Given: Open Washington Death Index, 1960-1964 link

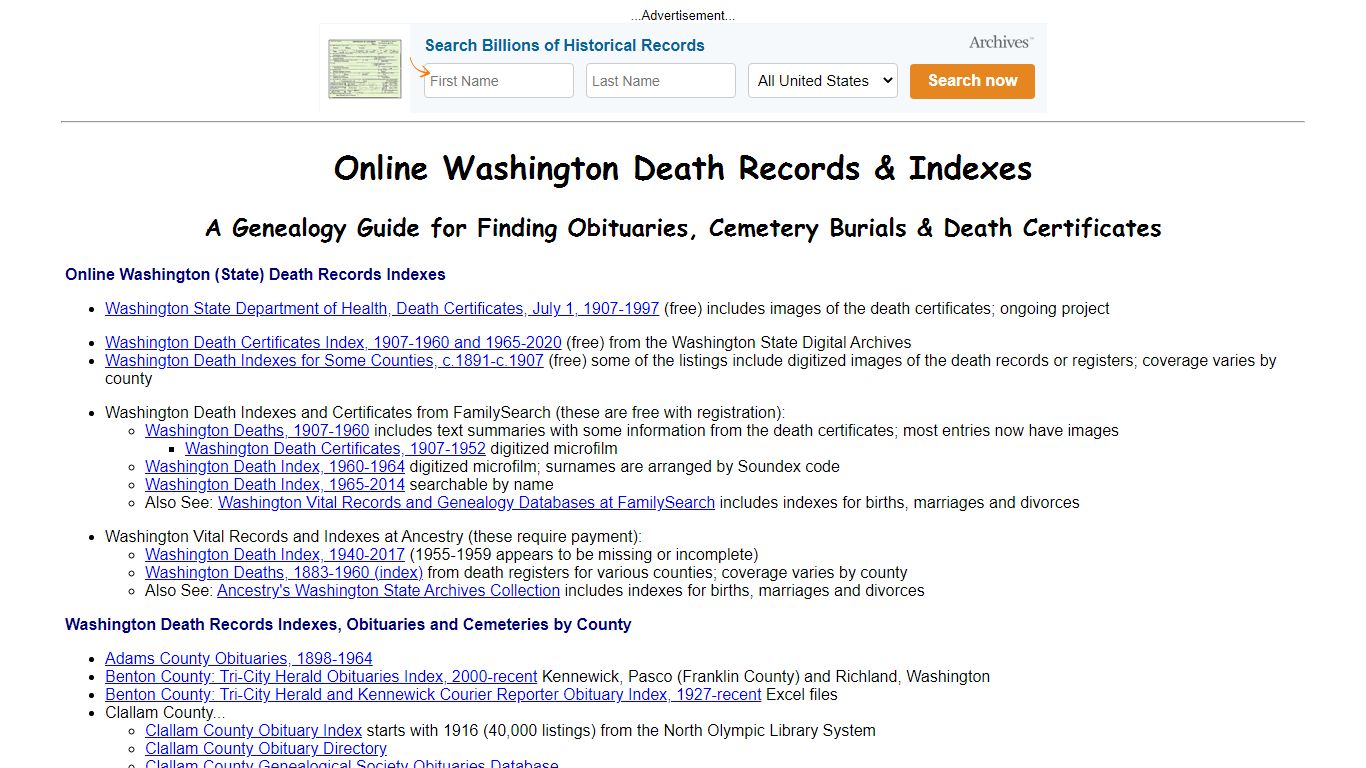Looking at the screenshot, I should coord(275,466).
